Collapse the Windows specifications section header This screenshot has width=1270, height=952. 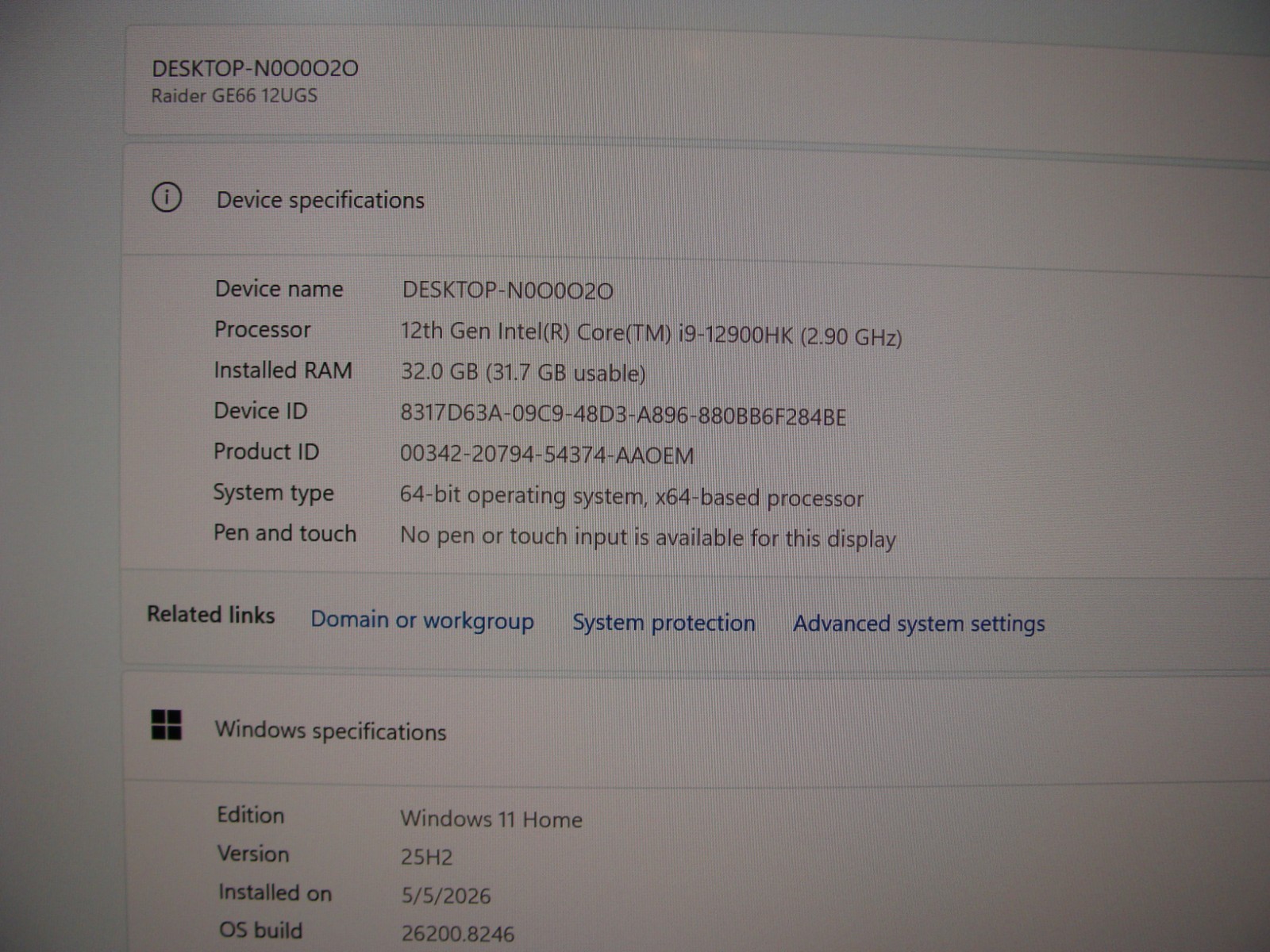[697, 728]
